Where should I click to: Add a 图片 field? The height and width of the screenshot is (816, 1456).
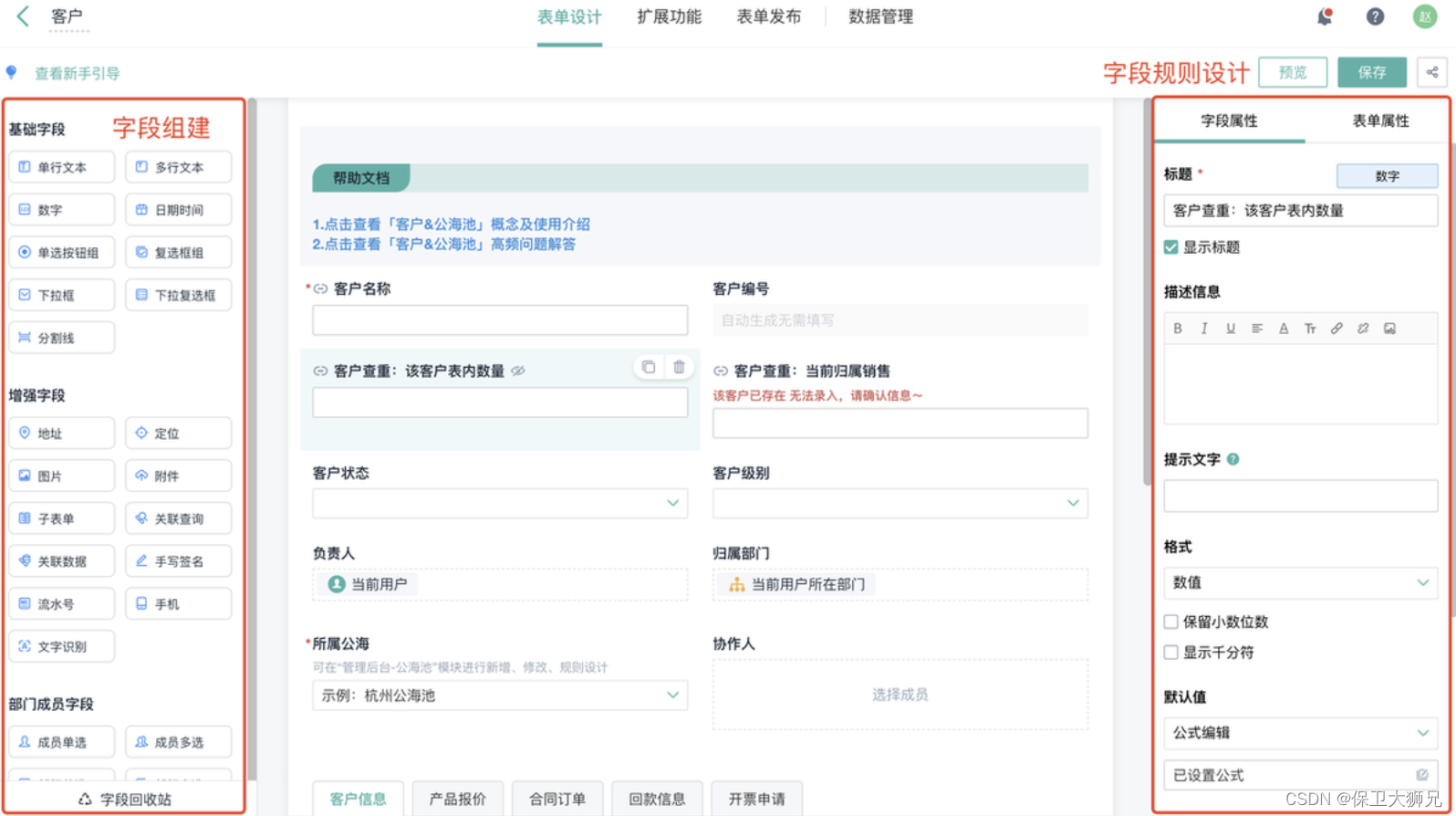[62, 476]
